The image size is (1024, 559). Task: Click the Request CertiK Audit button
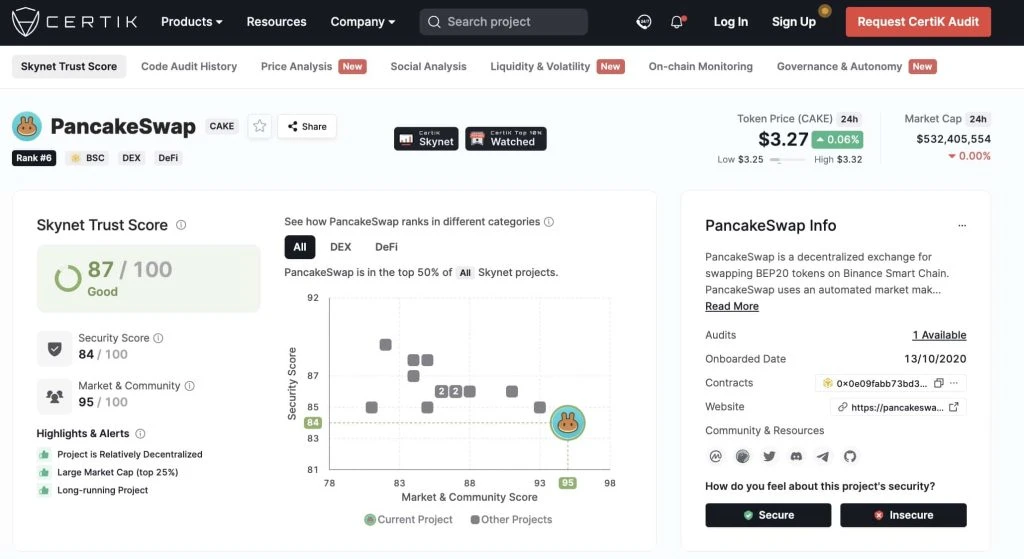[918, 22]
